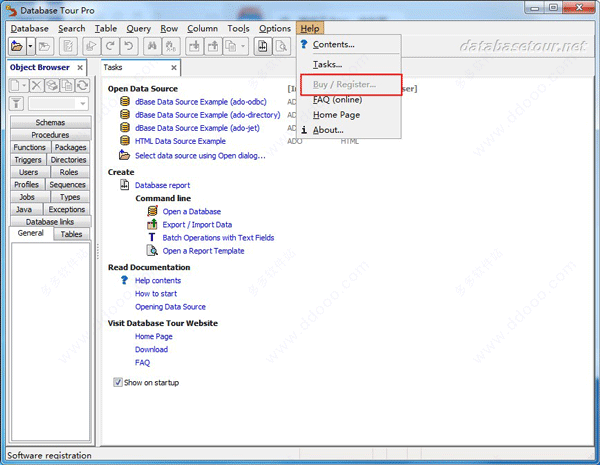Click the Database report link under Create

point(162,185)
